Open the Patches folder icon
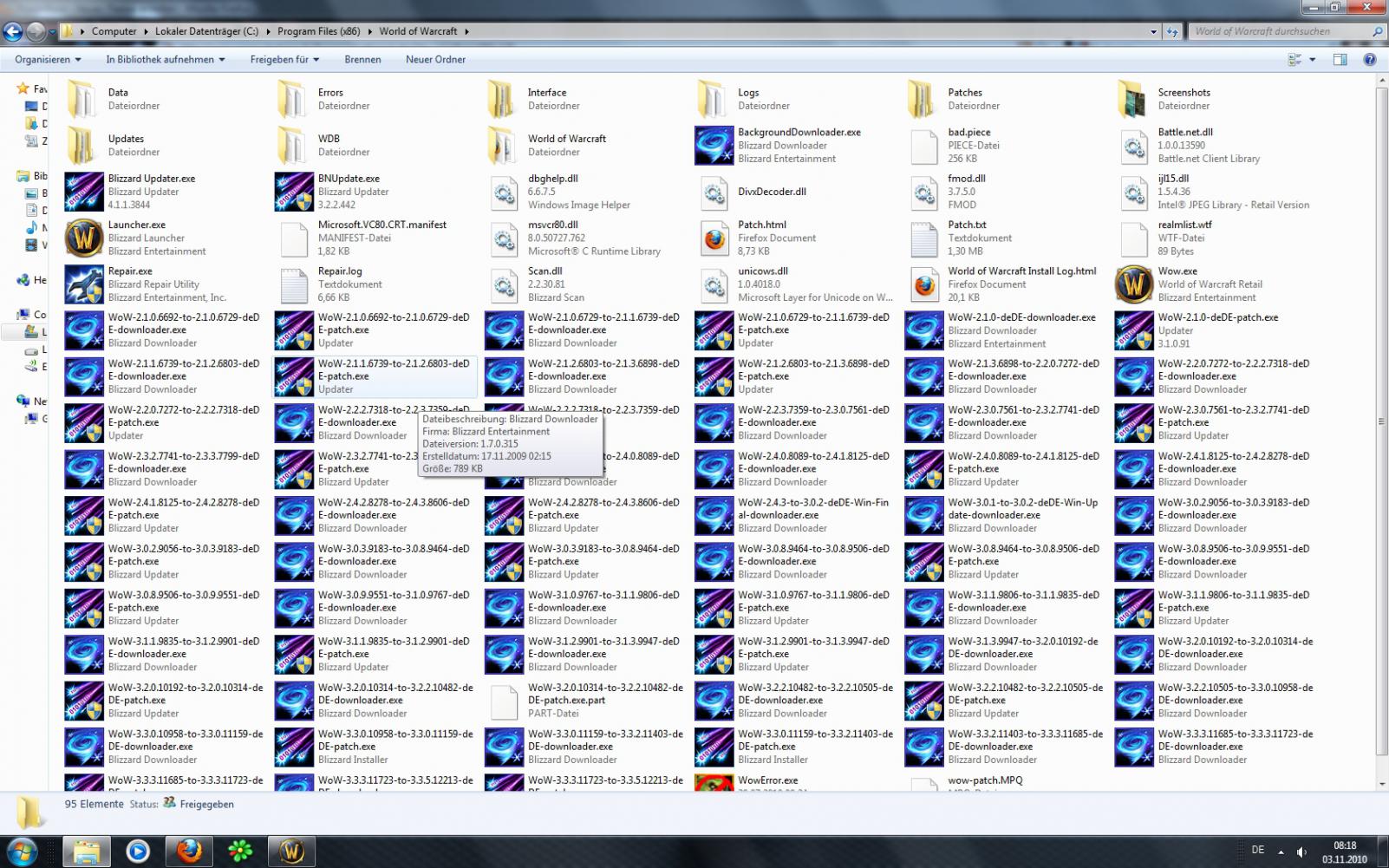The width and height of the screenshot is (1389, 868). coord(922,99)
